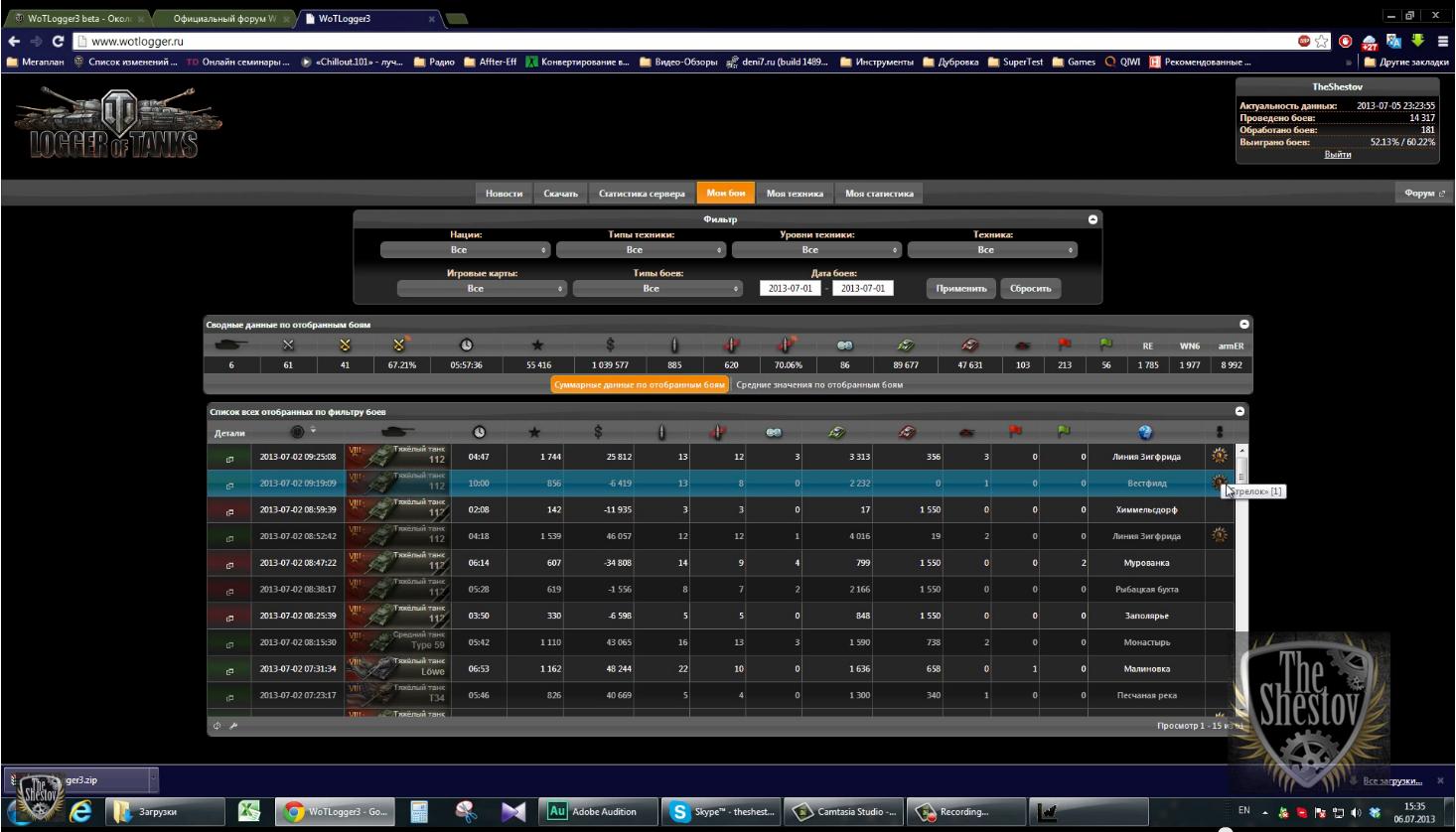Open the Статистика сервера tab

[x=642, y=194]
